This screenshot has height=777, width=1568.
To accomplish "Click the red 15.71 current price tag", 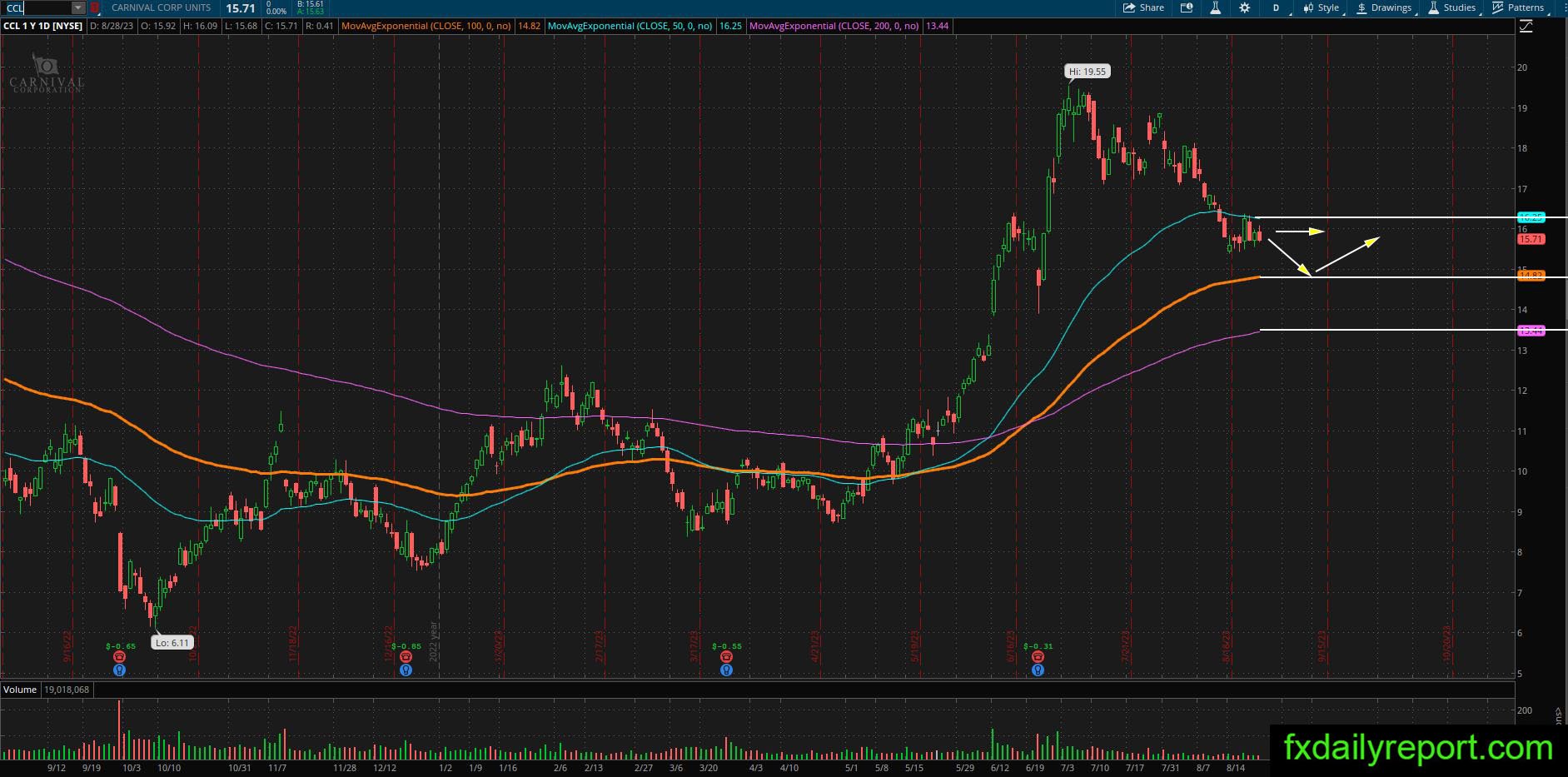I will [1531, 239].
